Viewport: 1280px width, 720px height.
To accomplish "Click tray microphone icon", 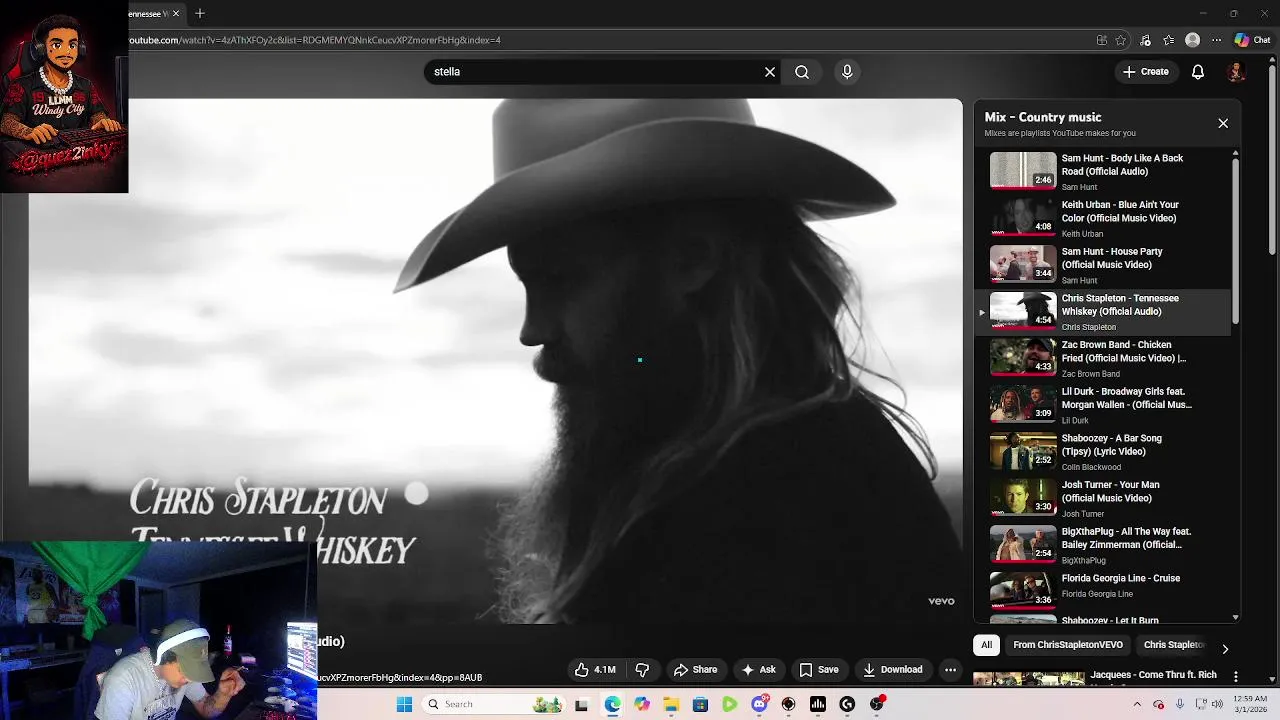I will pos(1180,704).
